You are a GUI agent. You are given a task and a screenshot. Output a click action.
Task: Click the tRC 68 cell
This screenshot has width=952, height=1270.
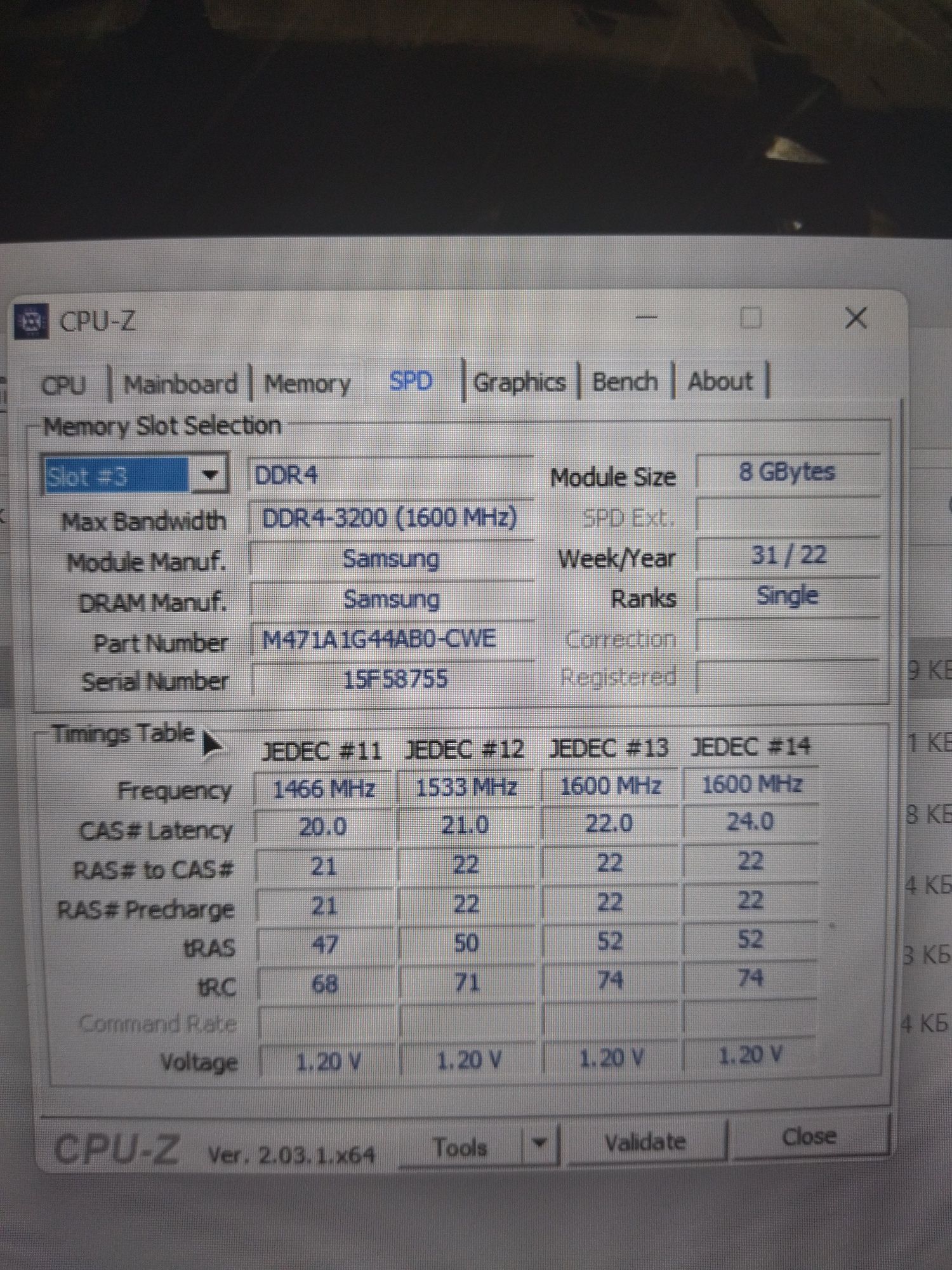(x=325, y=984)
